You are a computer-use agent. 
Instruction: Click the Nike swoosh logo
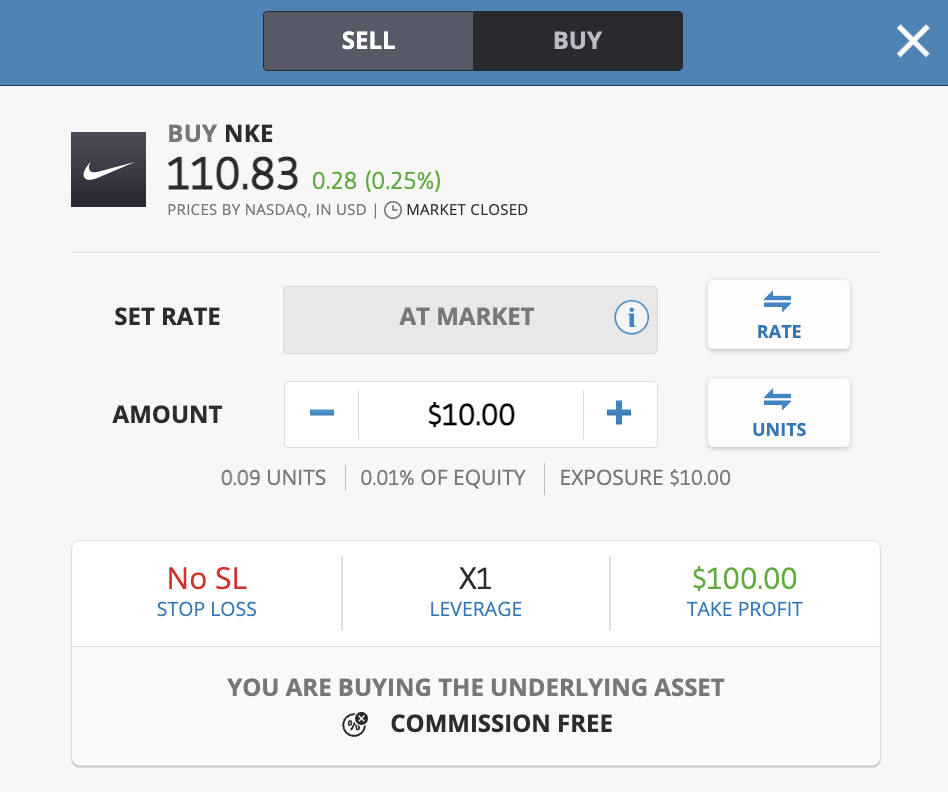[x=108, y=169]
